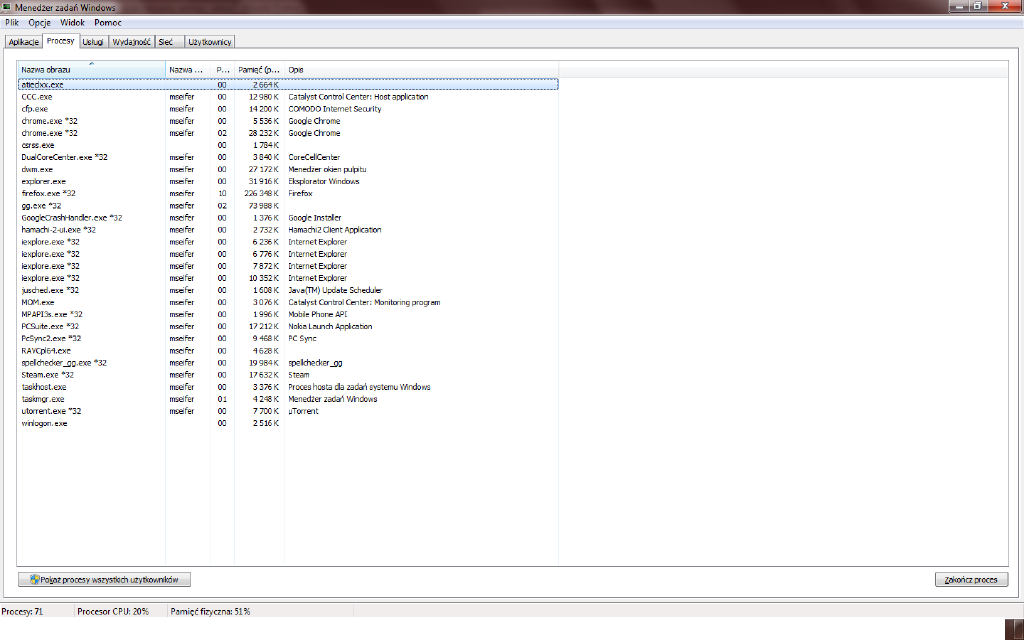Select the Procesy tab
Screen dimensions: 1024x640
[x=61, y=41]
